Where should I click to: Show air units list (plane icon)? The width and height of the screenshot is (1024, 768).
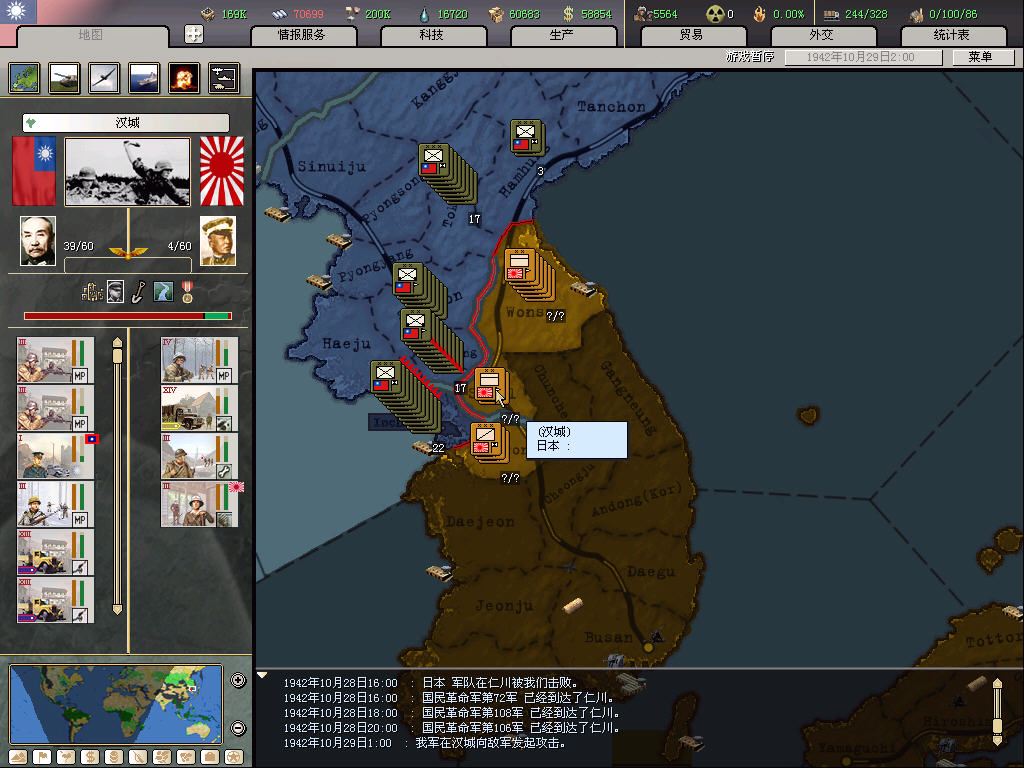click(x=104, y=78)
